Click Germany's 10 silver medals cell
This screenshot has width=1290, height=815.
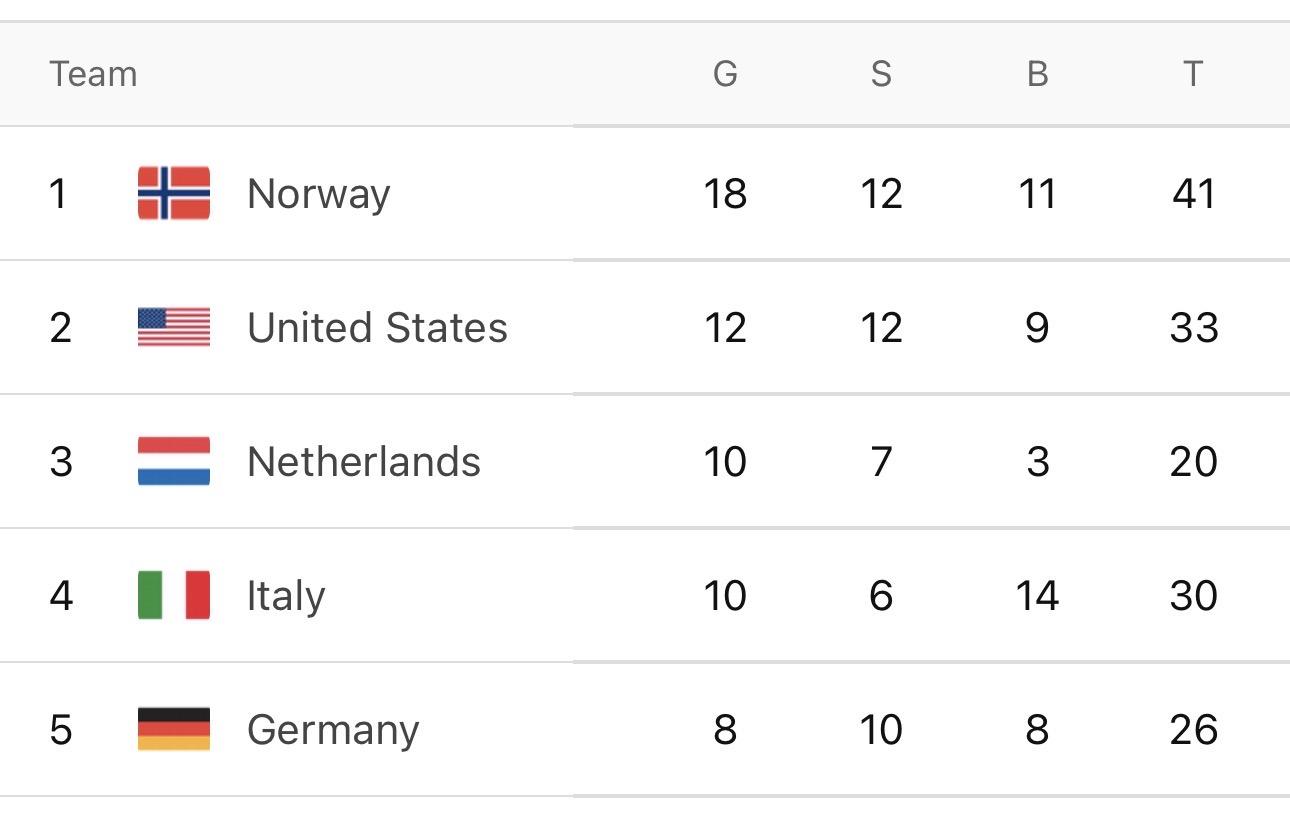pos(881,729)
